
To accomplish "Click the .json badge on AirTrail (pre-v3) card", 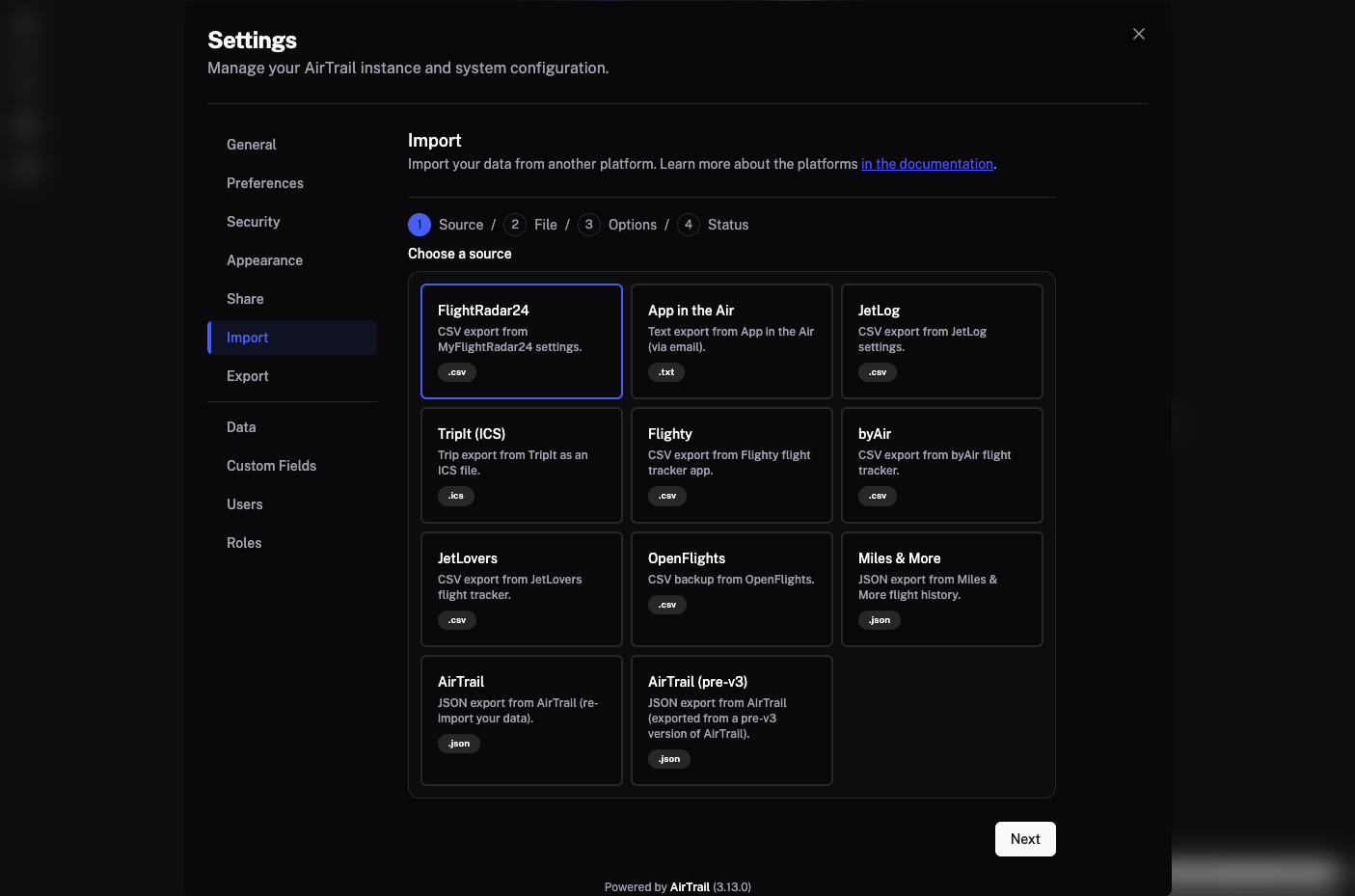I will click(x=669, y=759).
